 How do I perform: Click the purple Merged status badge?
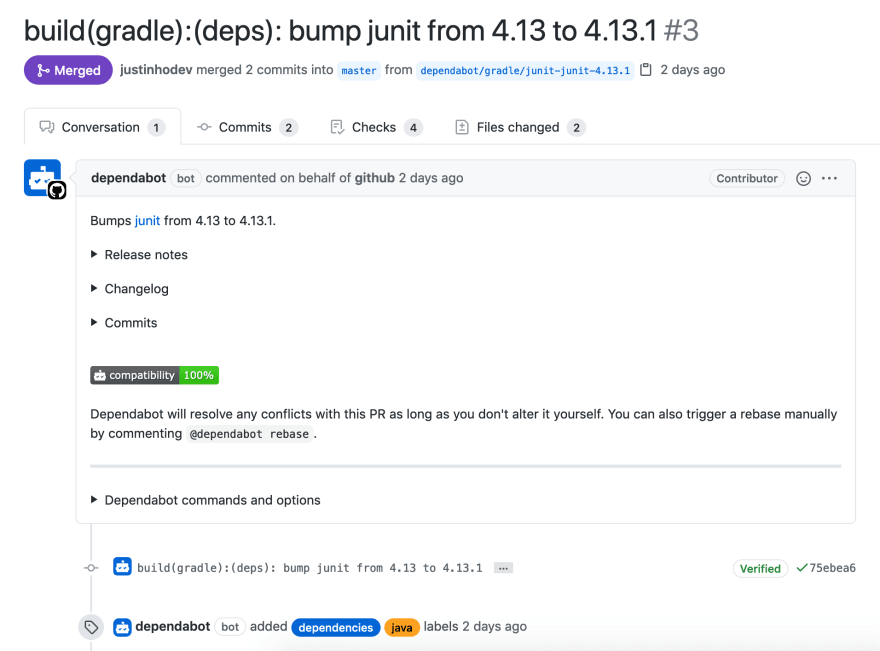pos(68,70)
